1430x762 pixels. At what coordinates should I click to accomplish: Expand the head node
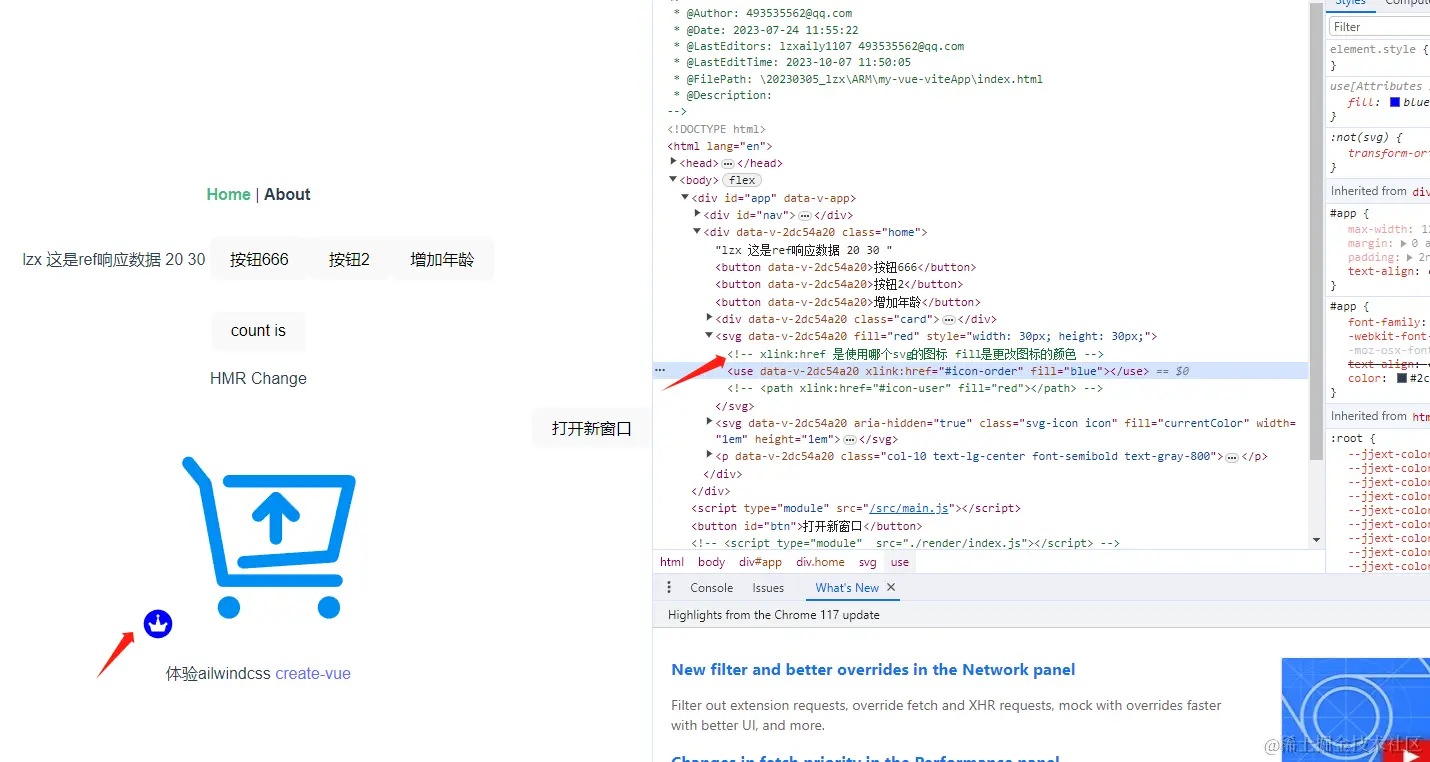coord(673,162)
